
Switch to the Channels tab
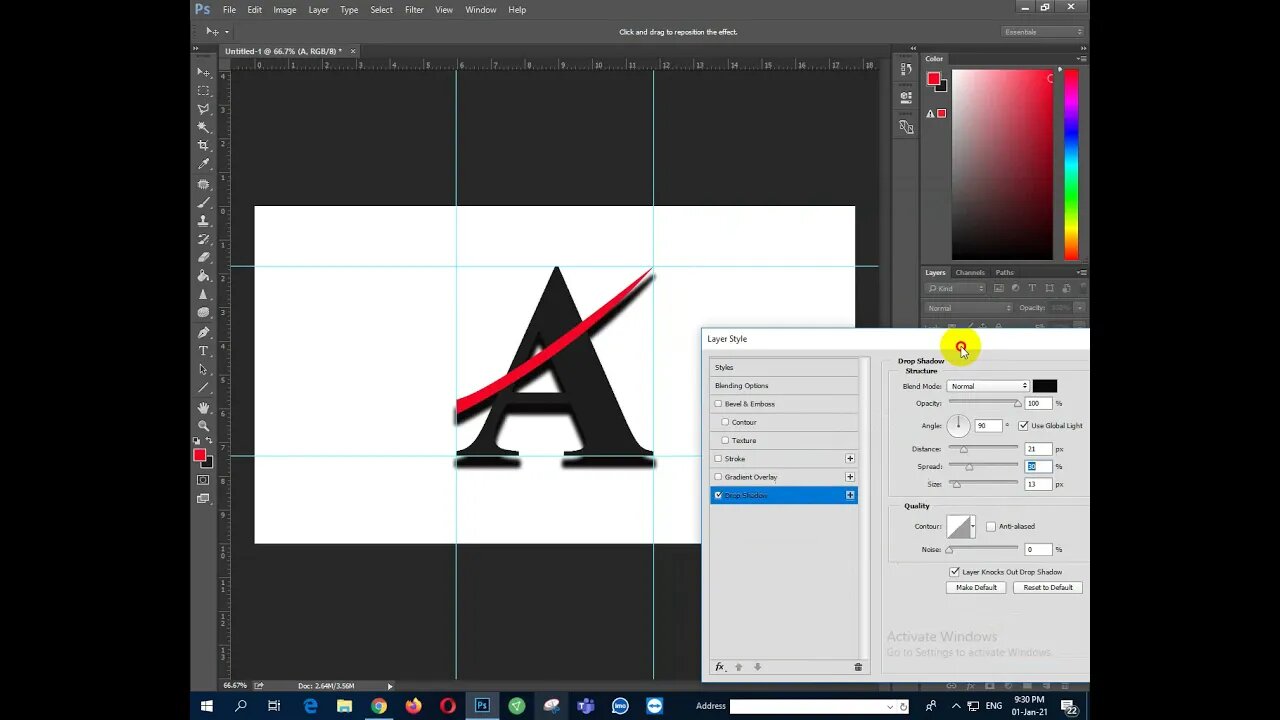(x=970, y=272)
